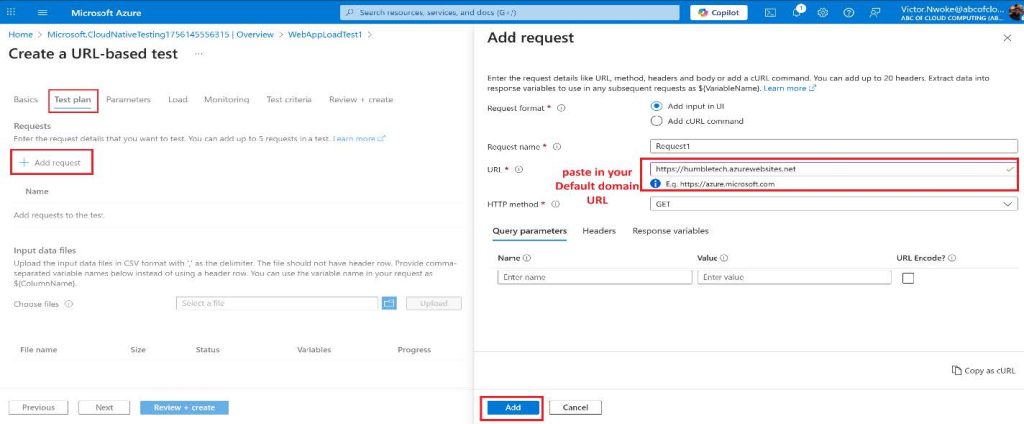The height and width of the screenshot is (424, 1024).
Task: Click the URL input field
Action: (x=834, y=169)
